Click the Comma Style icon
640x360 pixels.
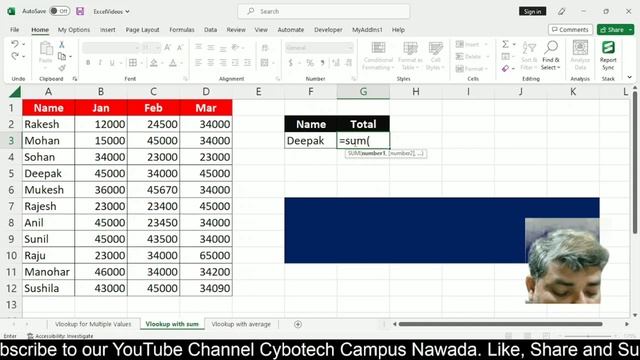(x=322, y=63)
